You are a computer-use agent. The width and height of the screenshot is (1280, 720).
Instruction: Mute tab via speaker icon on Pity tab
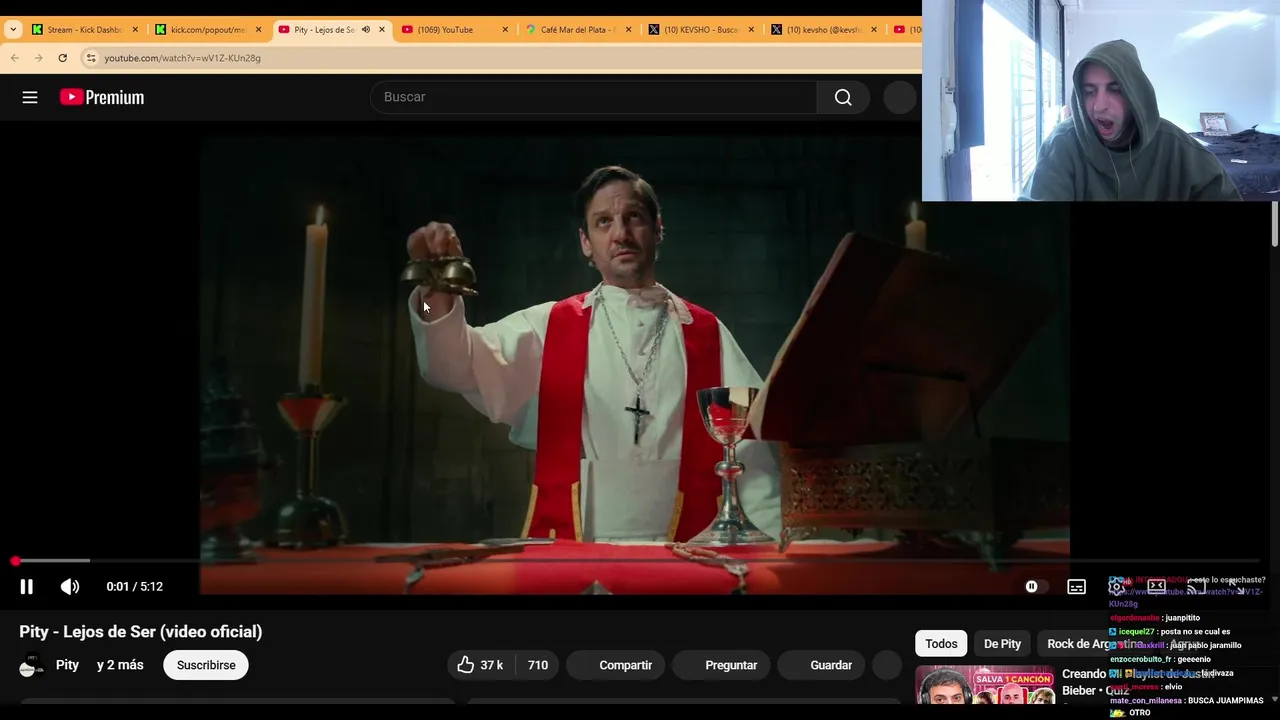pos(366,30)
